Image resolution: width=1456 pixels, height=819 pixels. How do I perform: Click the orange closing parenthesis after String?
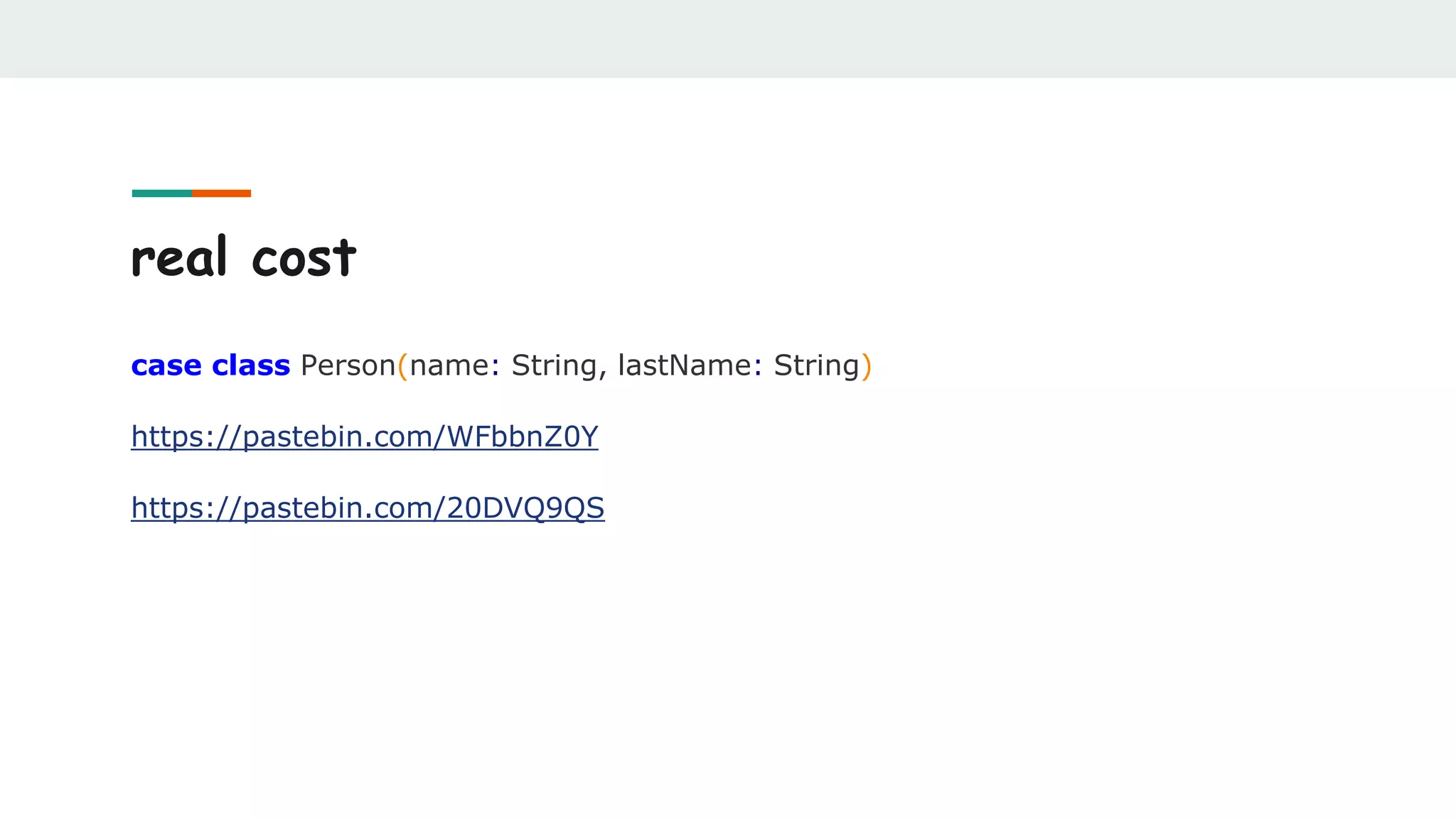click(x=867, y=366)
